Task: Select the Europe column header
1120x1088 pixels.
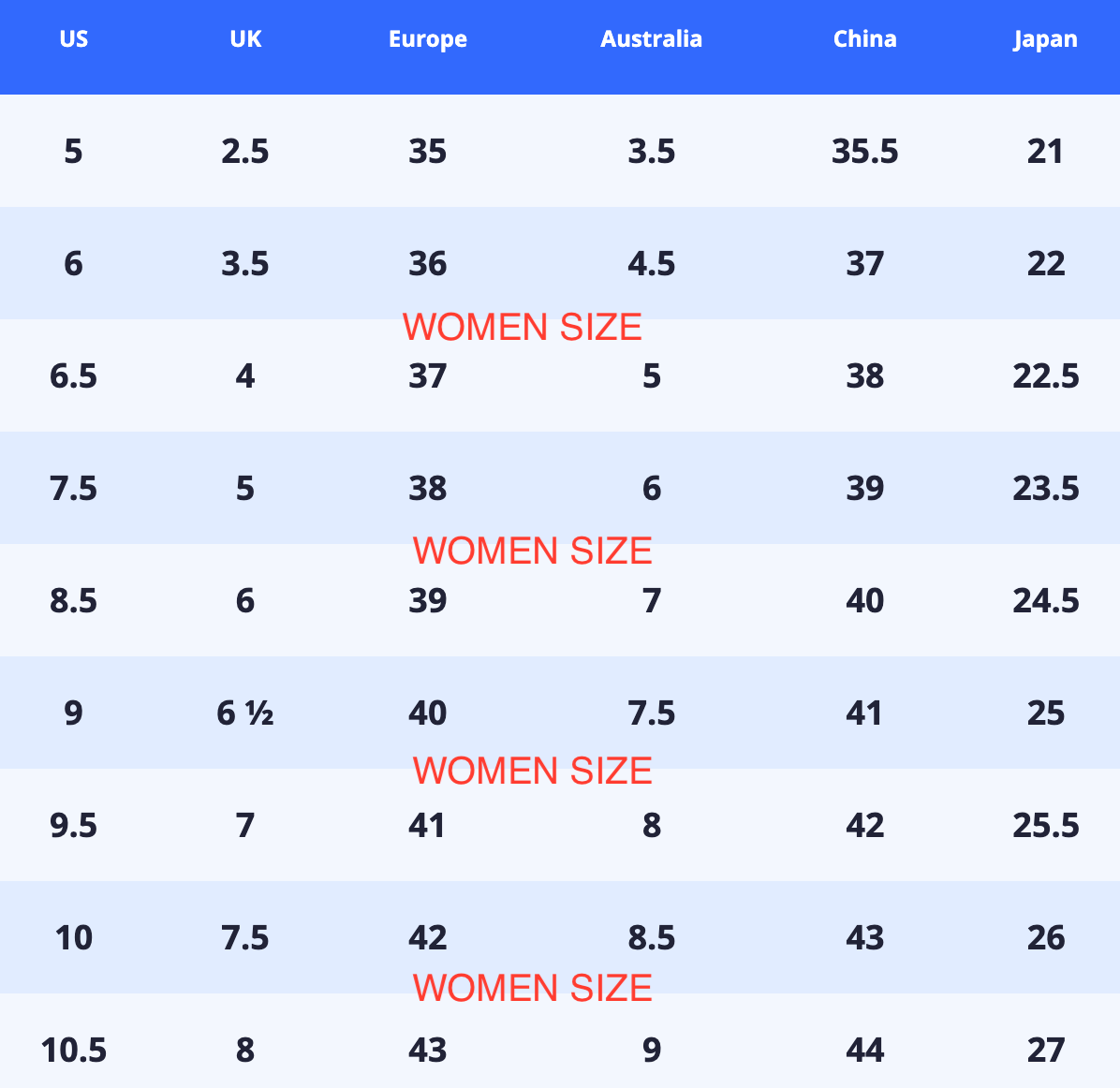Action: click(x=428, y=38)
